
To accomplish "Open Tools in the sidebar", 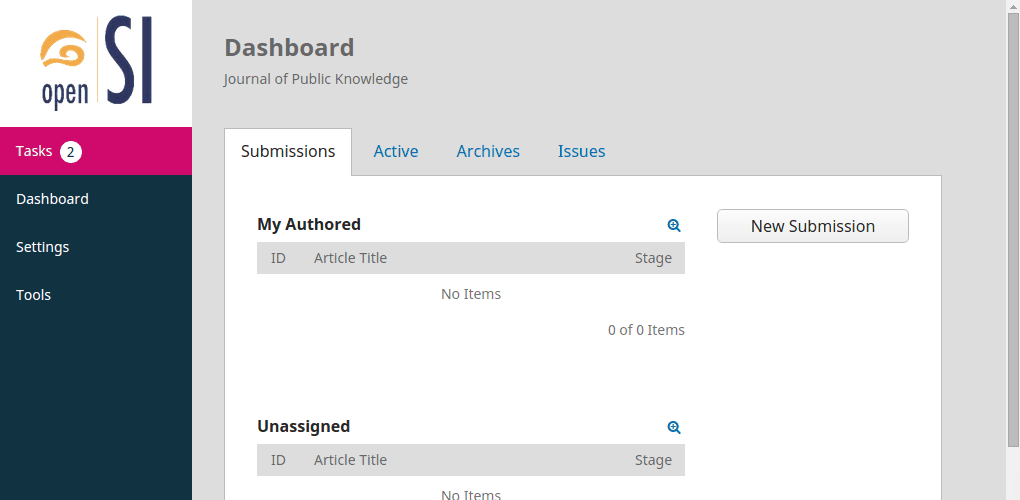I will pyautogui.click(x=33, y=295).
